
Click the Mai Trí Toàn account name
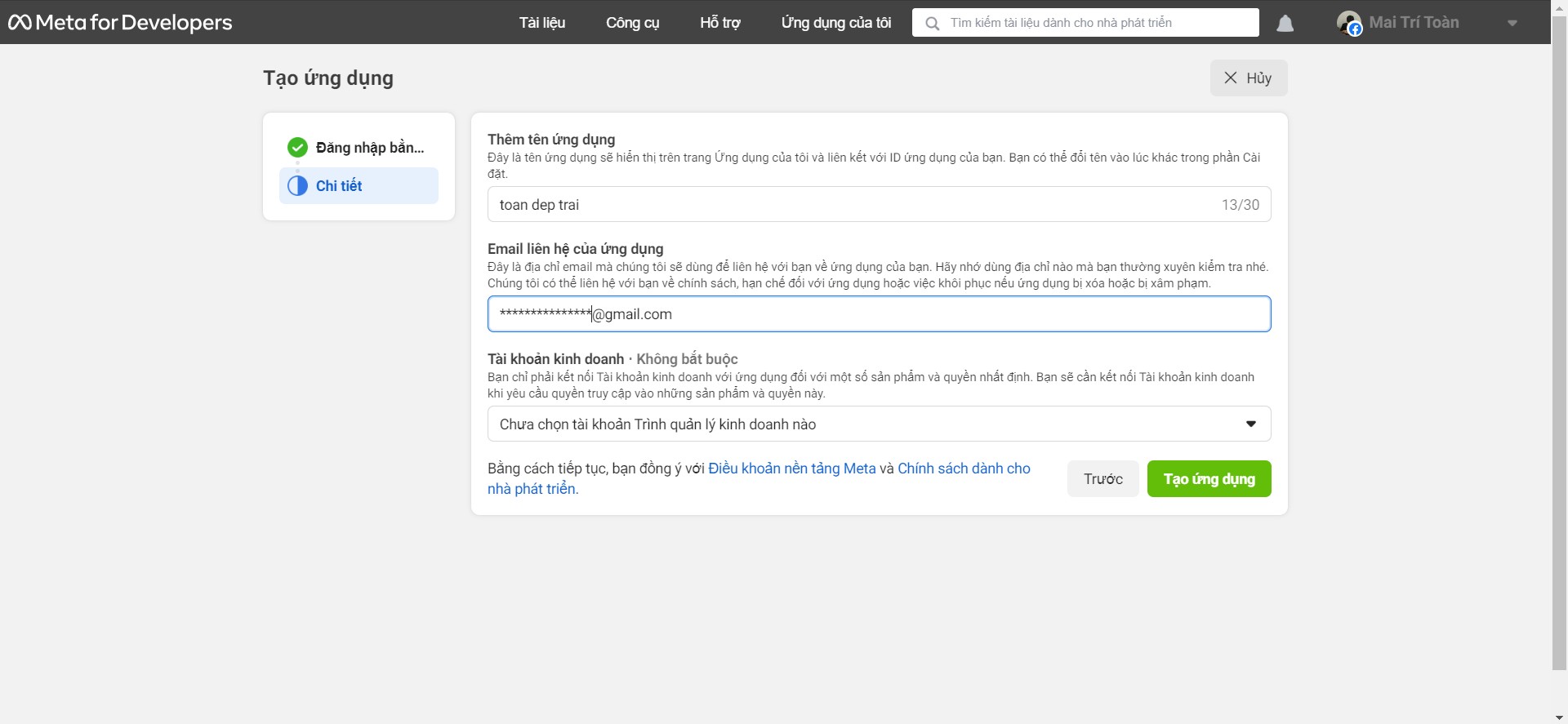pos(1414,23)
